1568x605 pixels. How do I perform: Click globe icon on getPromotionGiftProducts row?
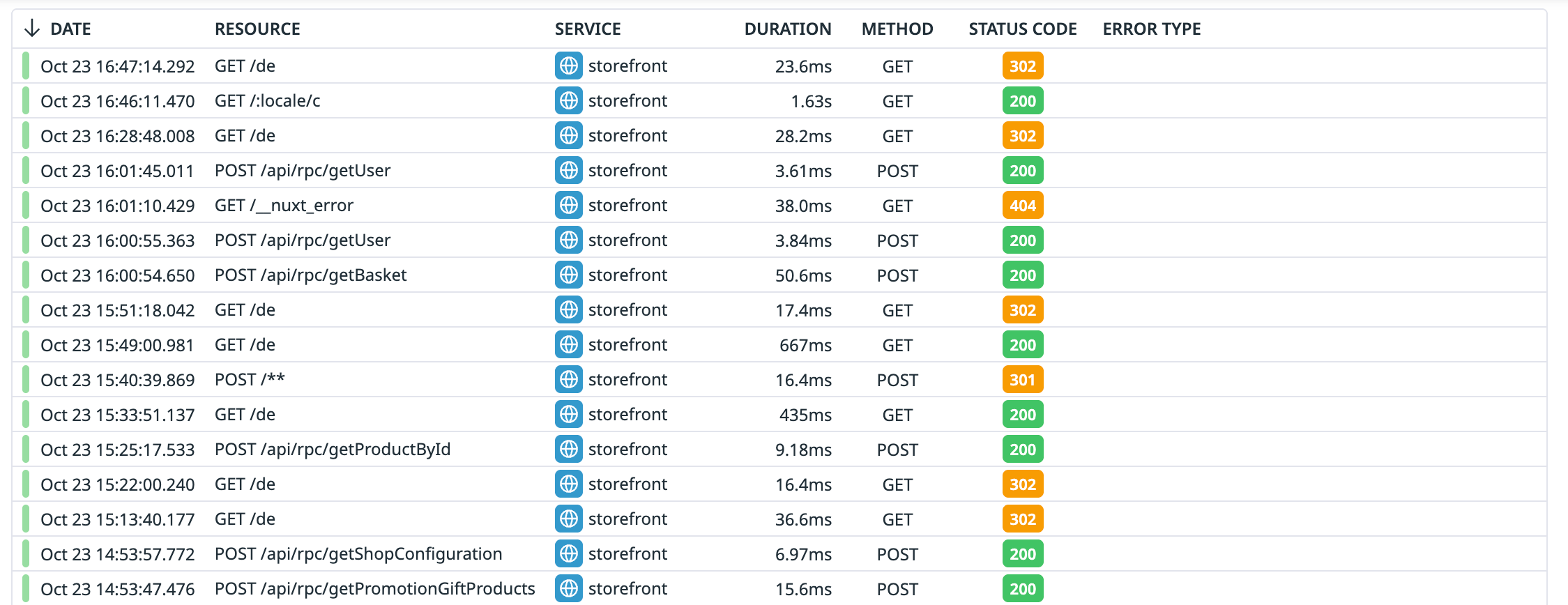pos(569,589)
